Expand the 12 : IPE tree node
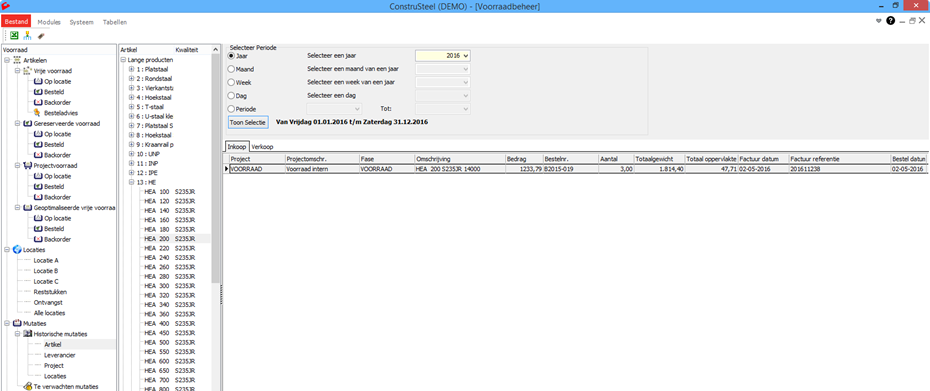 pos(131,173)
